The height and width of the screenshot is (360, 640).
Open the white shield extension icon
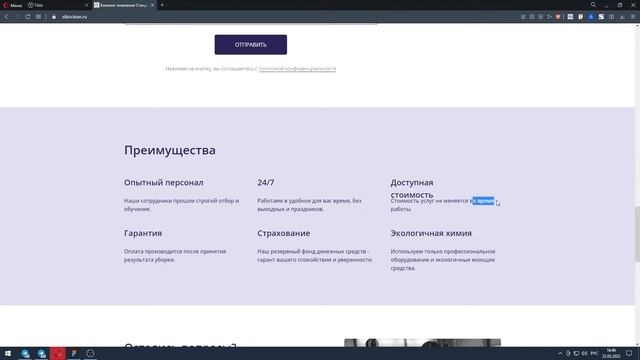pyautogui.click(x=580, y=17)
